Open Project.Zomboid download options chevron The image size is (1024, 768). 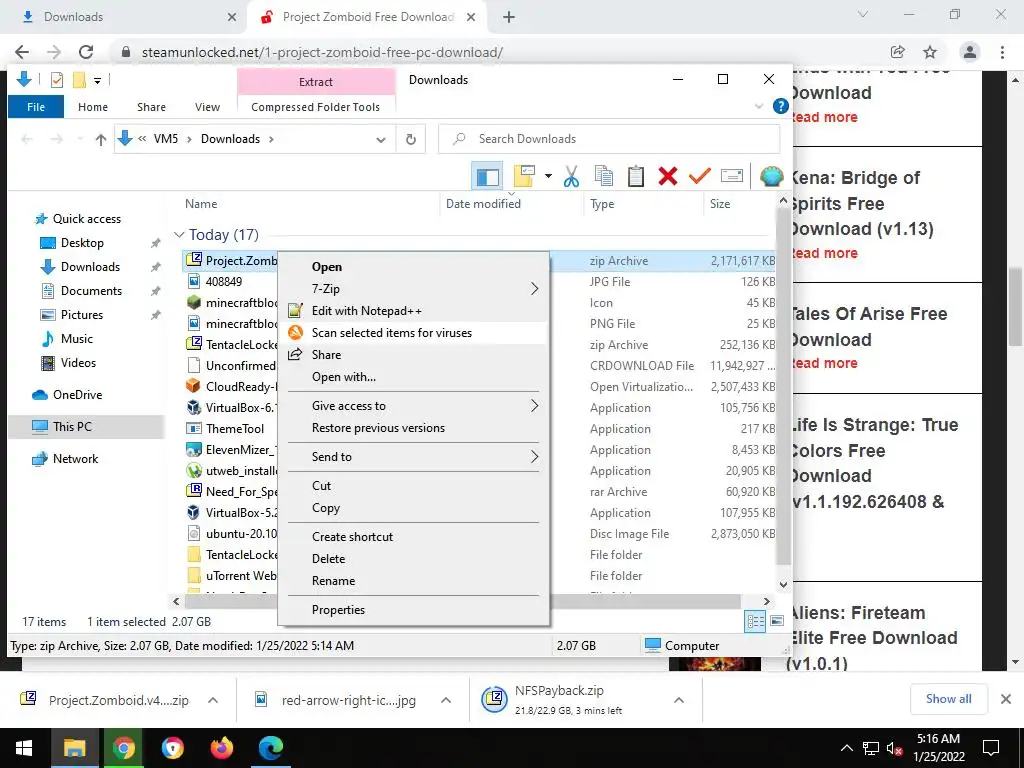tap(213, 700)
